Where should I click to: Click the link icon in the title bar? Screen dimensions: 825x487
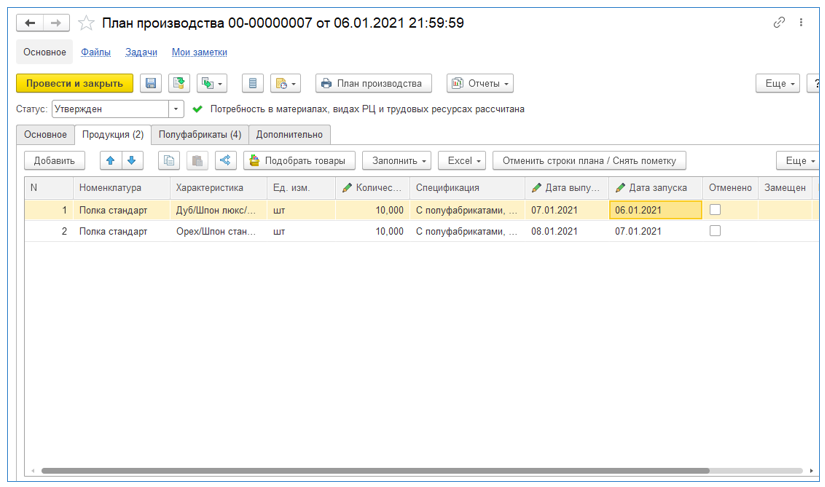pos(779,23)
